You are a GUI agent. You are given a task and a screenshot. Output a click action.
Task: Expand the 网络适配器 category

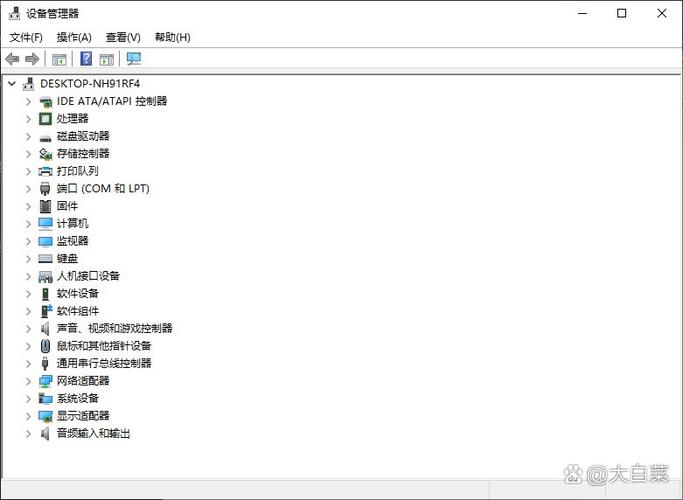(x=29, y=381)
